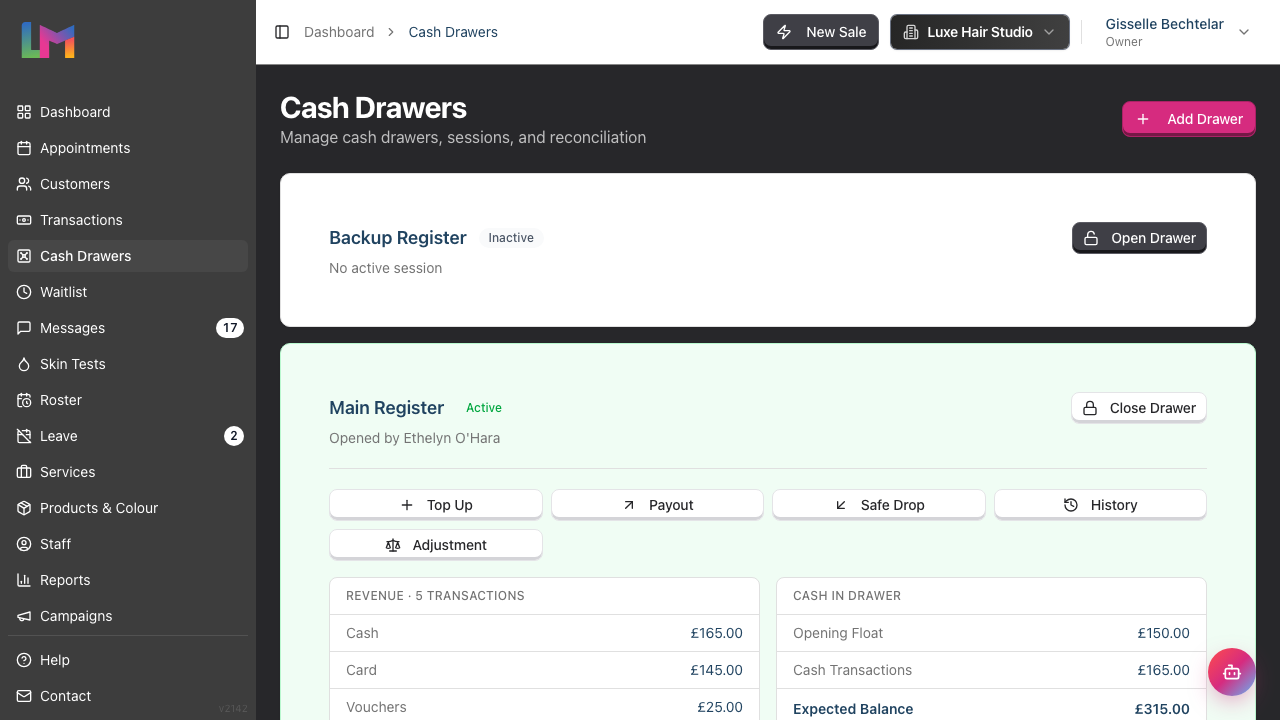Click the Cash Transactions row label
The height and width of the screenshot is (720, 1280).
click(x=853, y=670)
